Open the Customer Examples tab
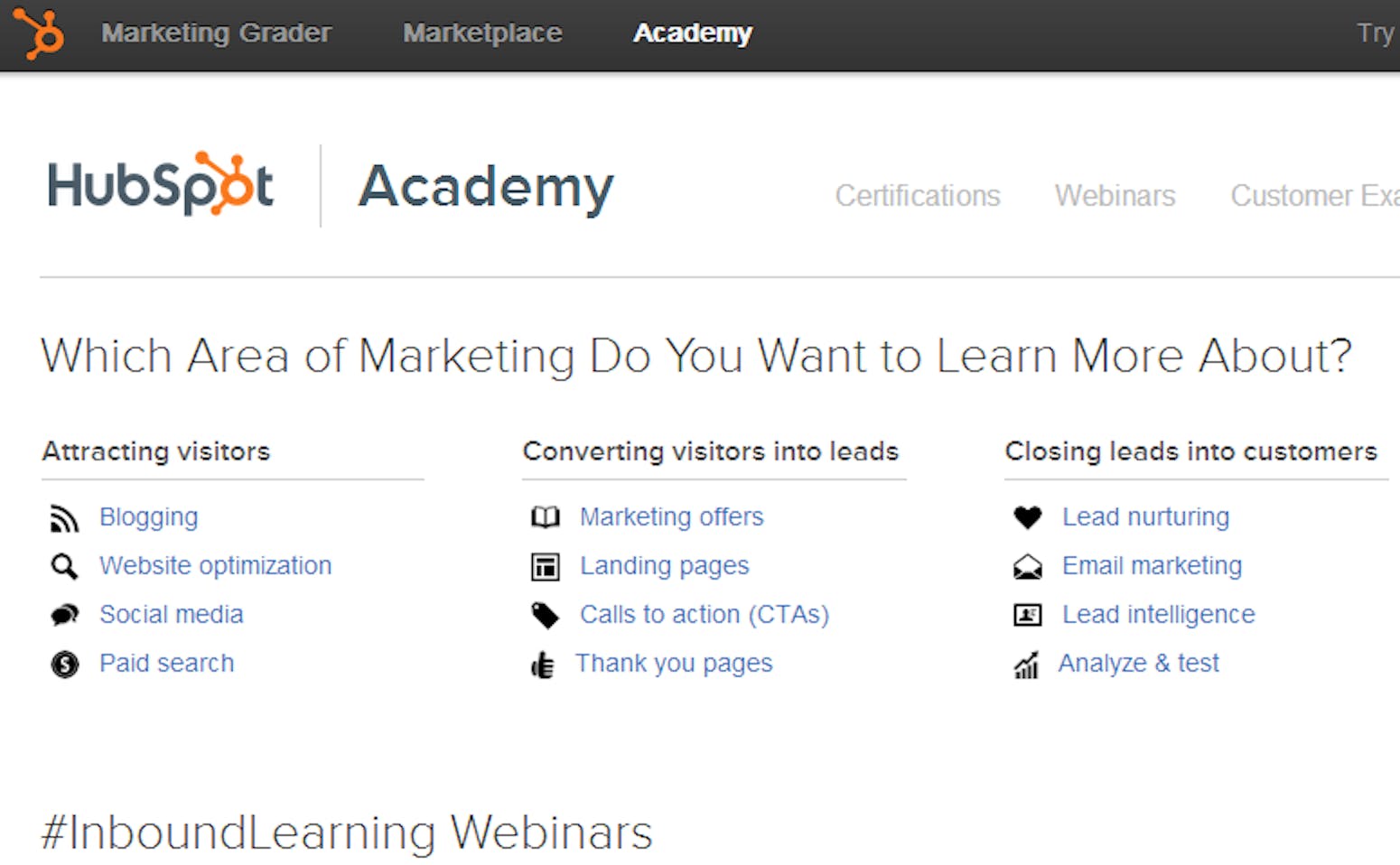This screenshot has width=1400, height=865. pyautogui.click(x=1315, y=196)
